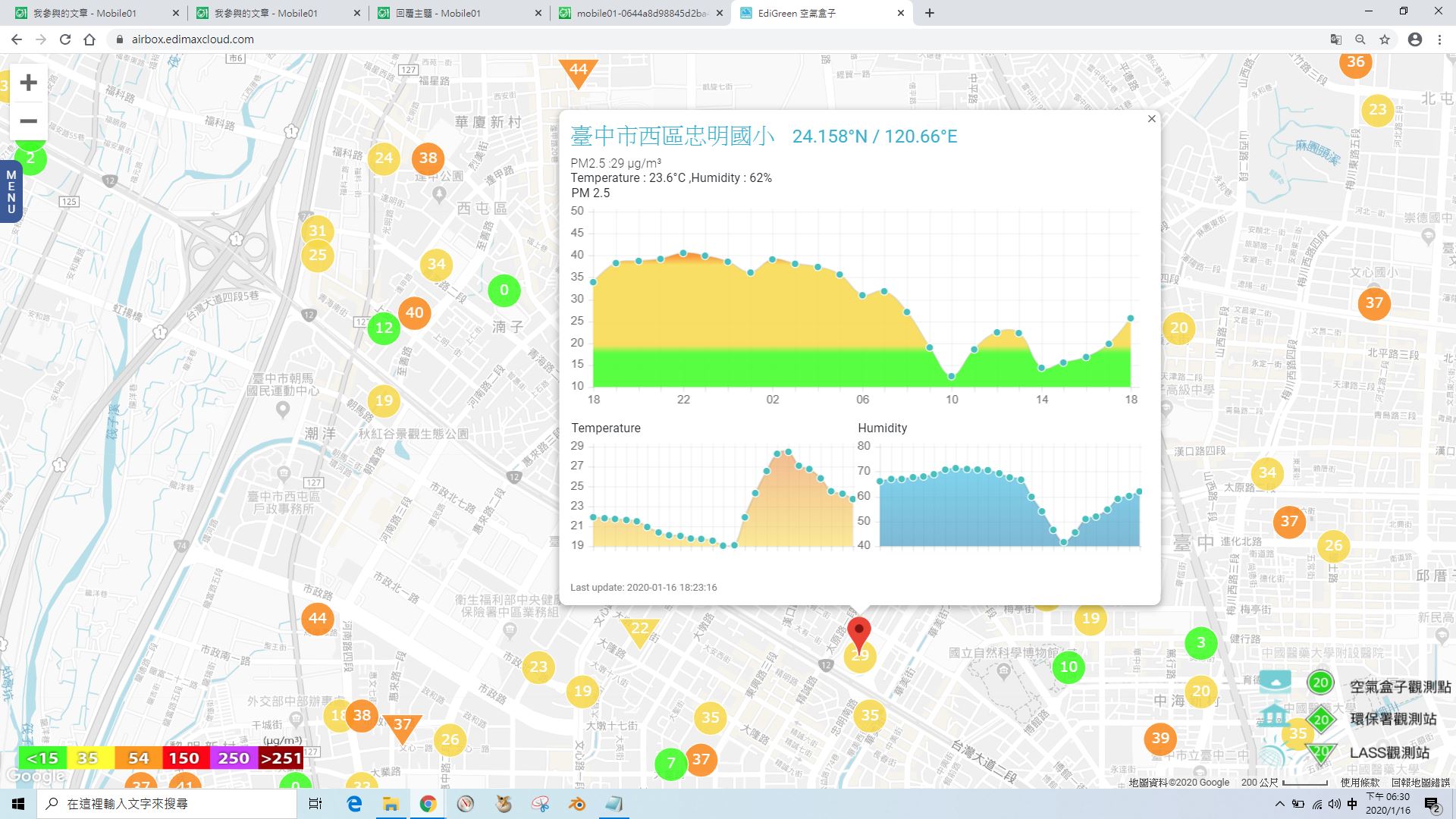Zoom out the map with minus button

(x=28, y=121)
